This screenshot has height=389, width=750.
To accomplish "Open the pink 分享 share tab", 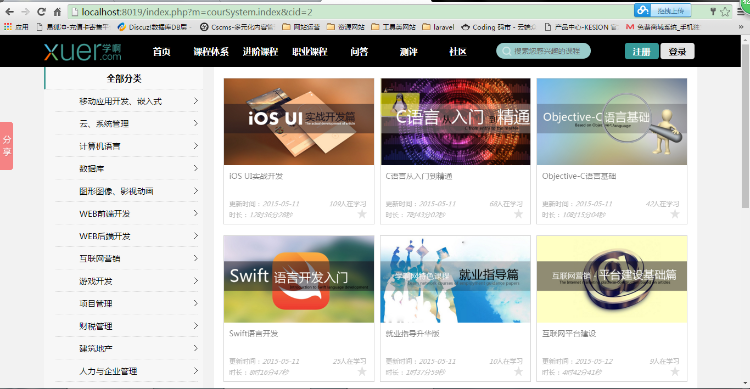I will coord(7,146).
